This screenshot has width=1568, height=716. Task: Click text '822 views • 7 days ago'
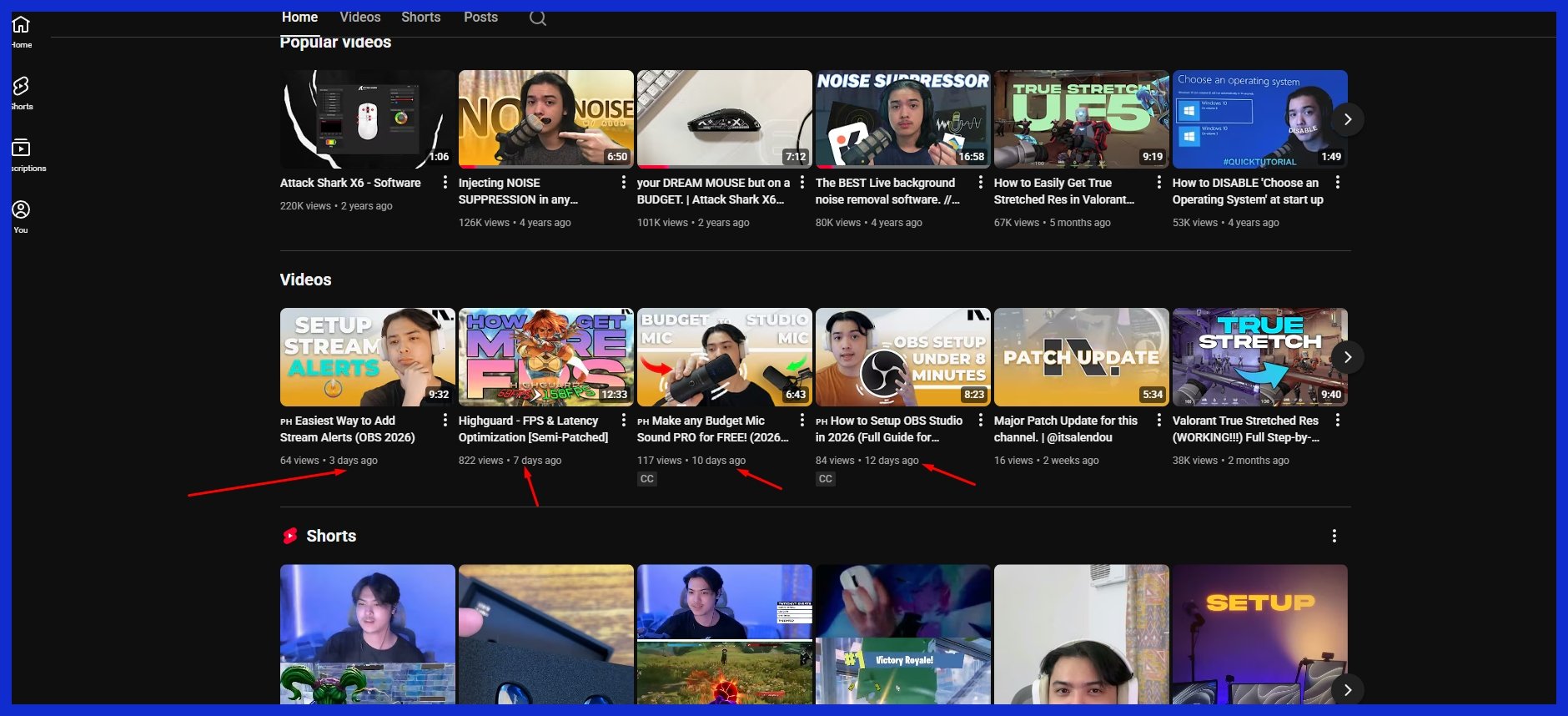(510, 461)
